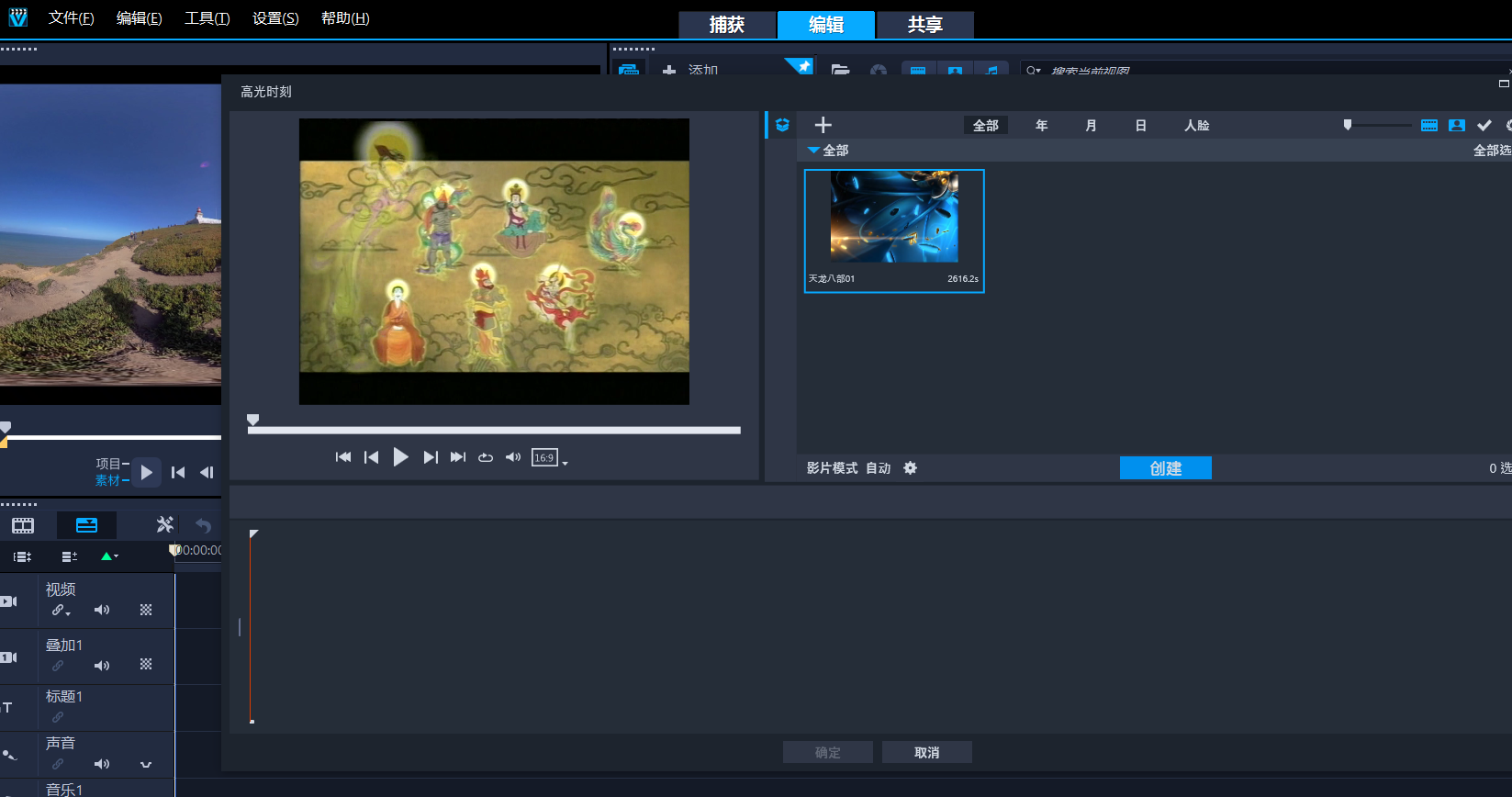Select the 天龙八部01 video thumbnail
1512x797 pixels.
pyautogui.click(x=894, y=230)
